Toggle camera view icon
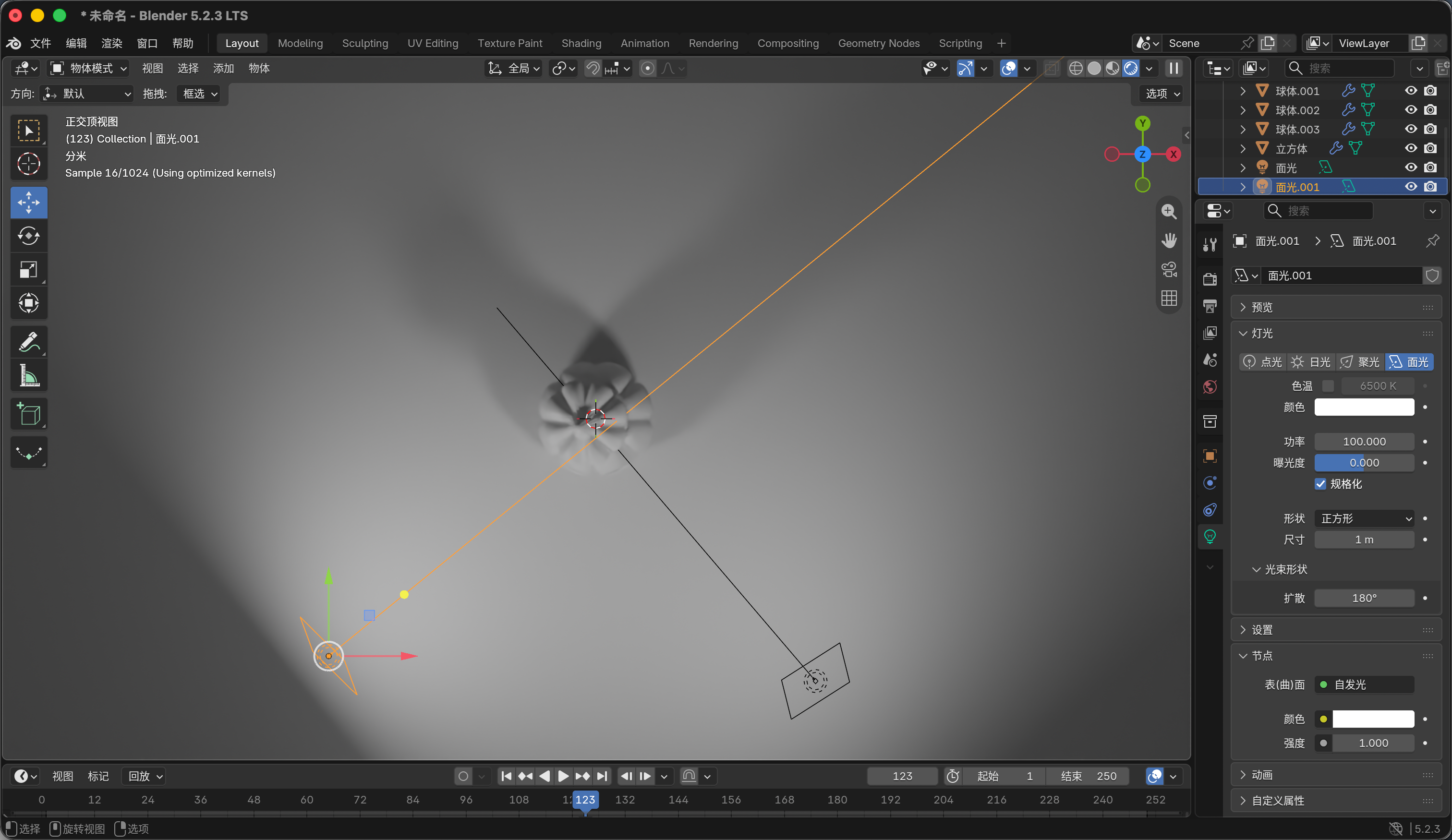 (1169, 269)
